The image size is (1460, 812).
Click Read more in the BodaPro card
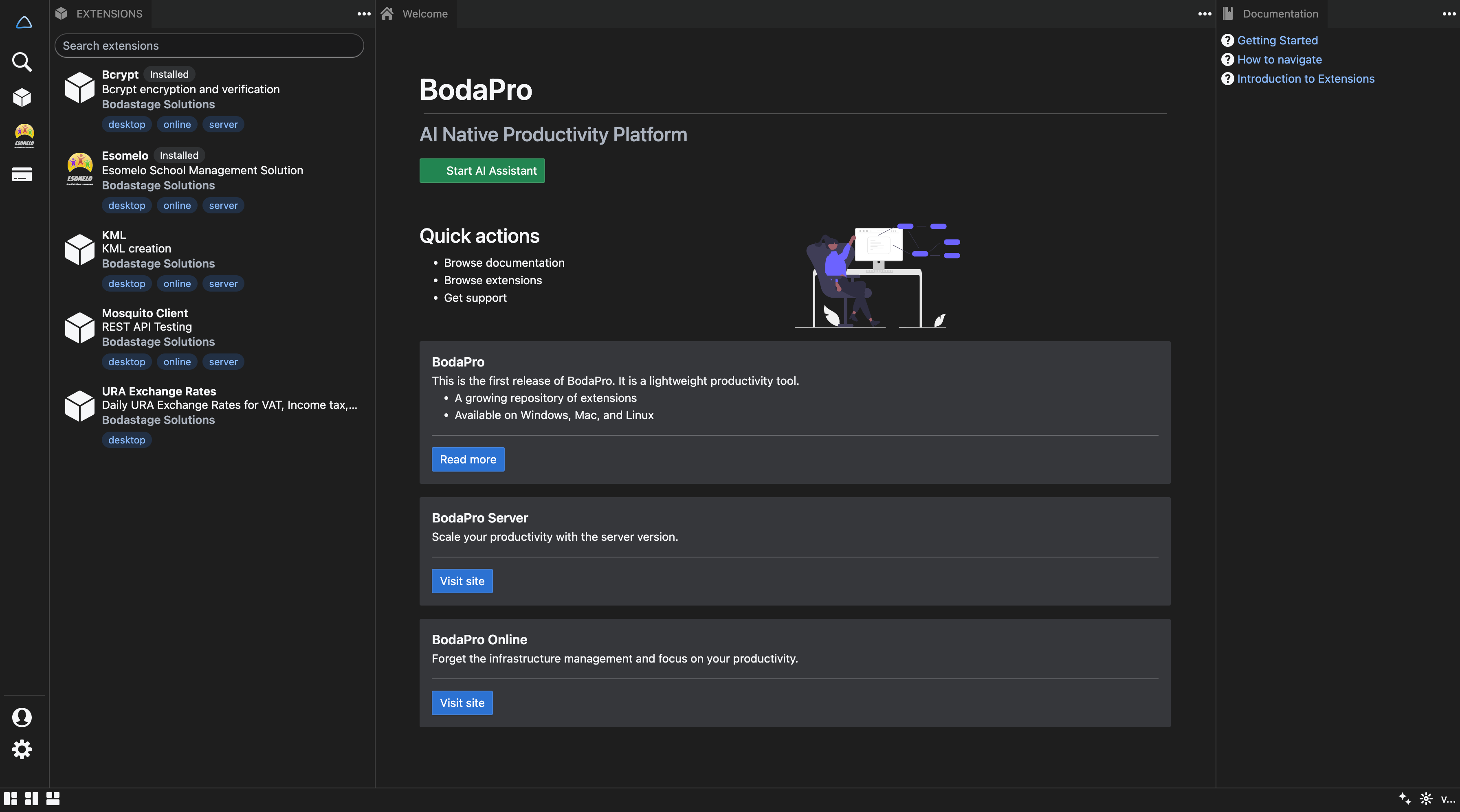[x=468, y=459]
